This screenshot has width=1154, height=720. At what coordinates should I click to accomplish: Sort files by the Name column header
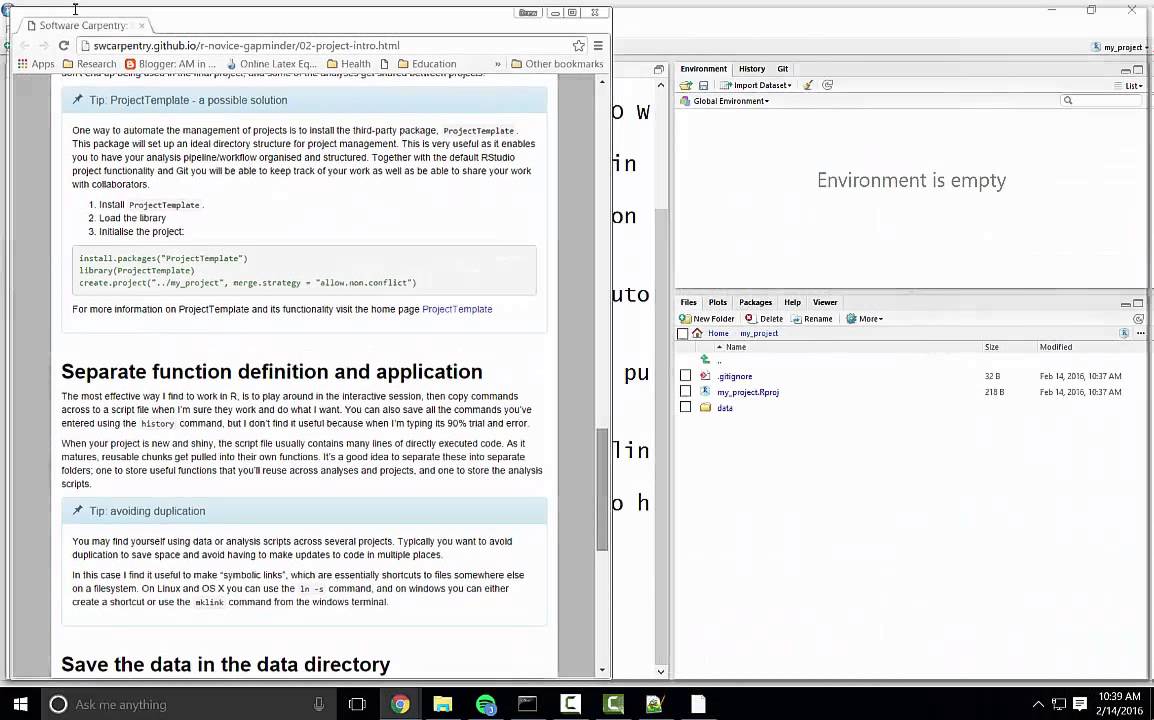tap(736, 347)
